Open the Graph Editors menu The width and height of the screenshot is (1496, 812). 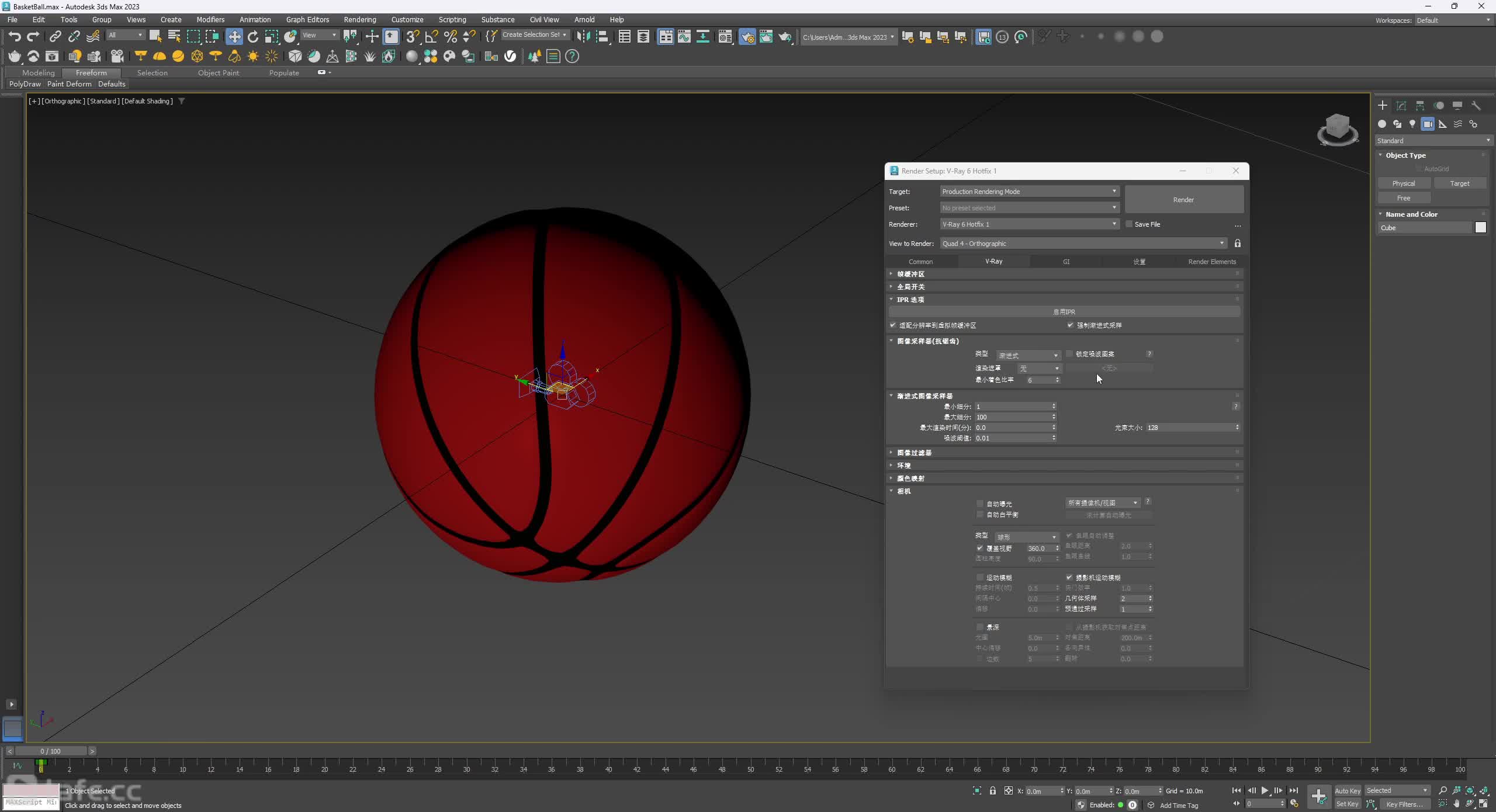pos(307,19)
